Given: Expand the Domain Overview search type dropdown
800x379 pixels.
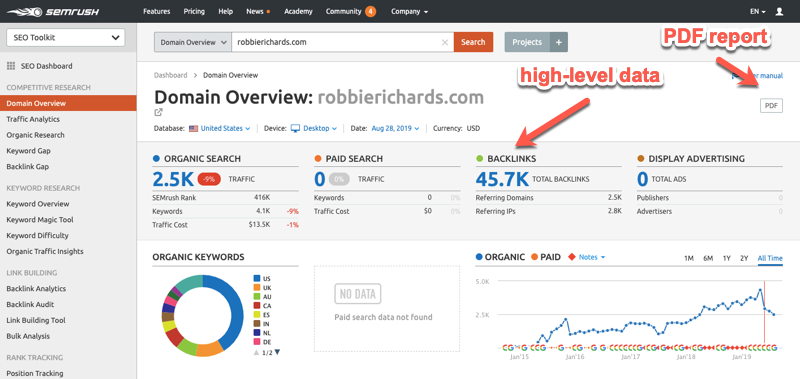Looking at the screenshot, I should tap(193, 42).
